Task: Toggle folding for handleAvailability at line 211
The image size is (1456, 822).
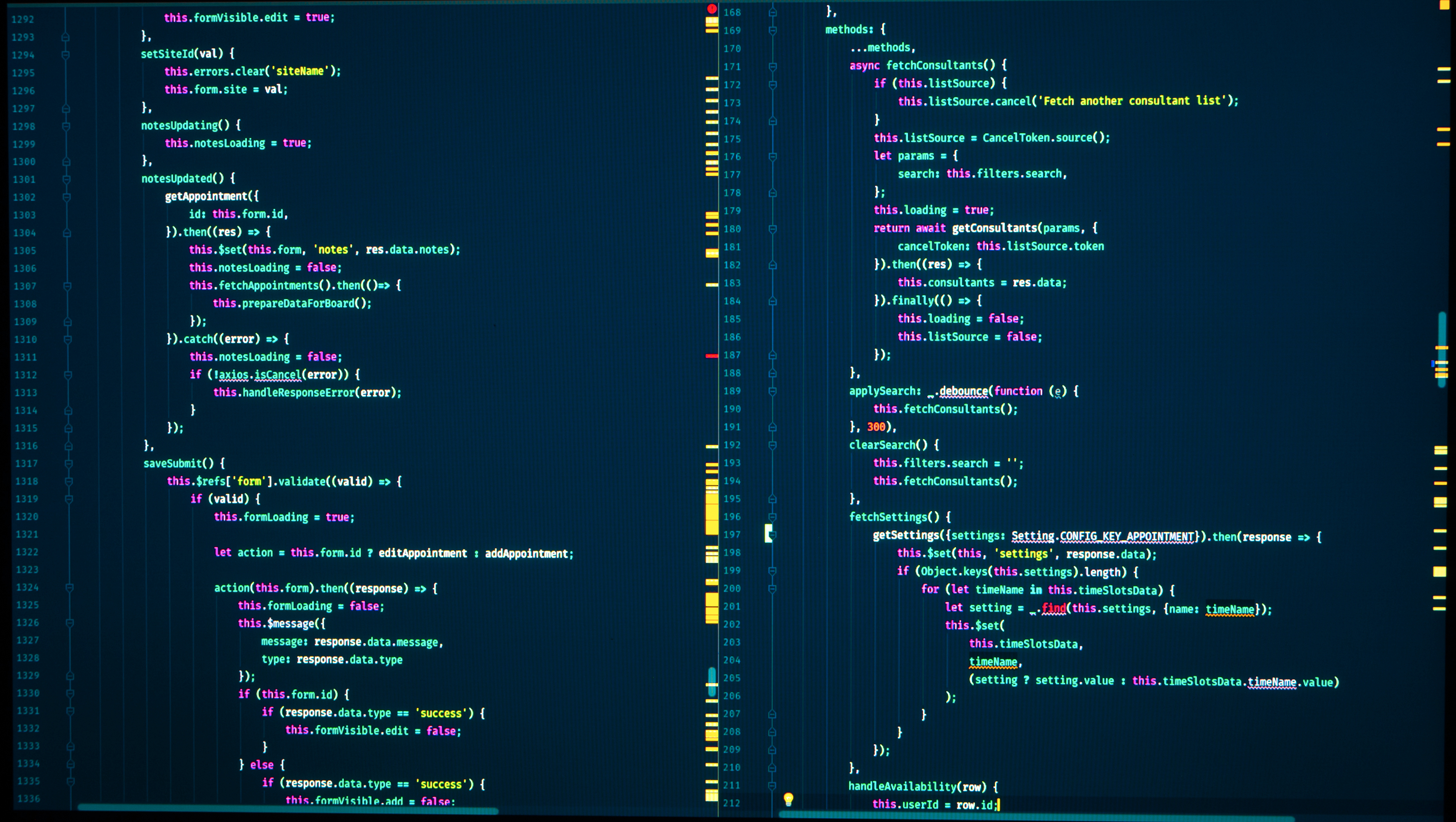Action: pyautogui.click(x=773, y=786)
